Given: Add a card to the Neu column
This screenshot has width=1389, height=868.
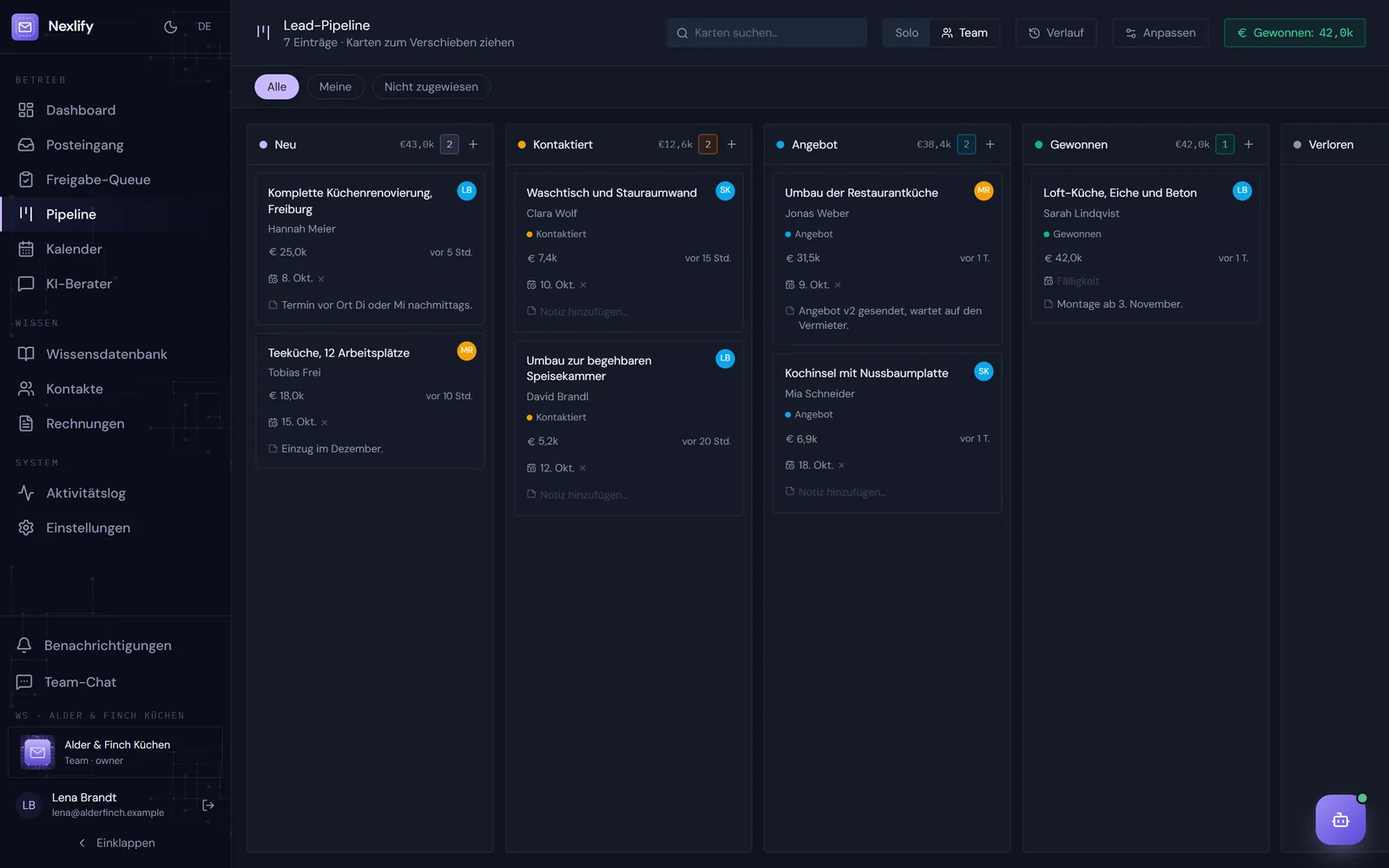Looking at the screenshot, I should click(473, 144).
